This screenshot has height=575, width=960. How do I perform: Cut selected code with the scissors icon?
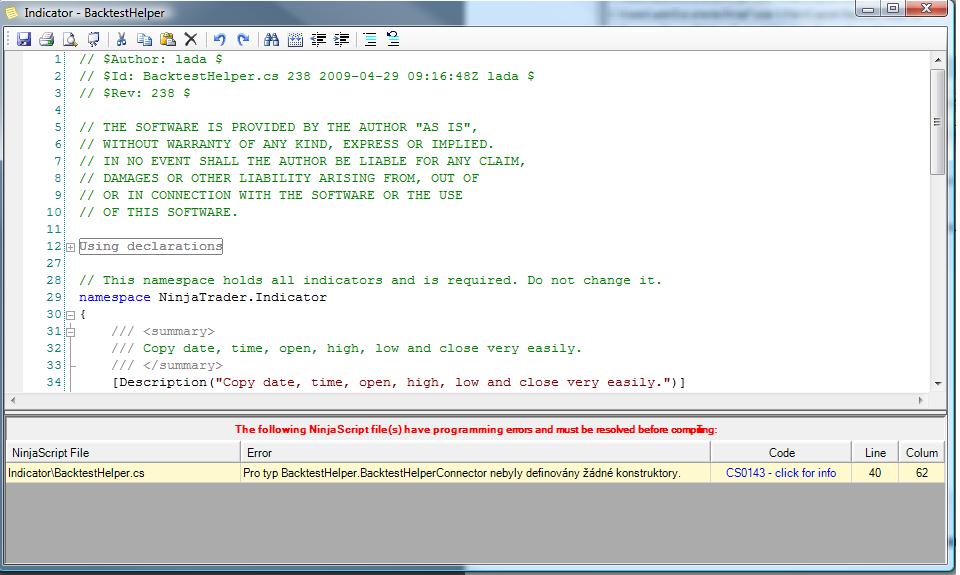coord(121,39)
